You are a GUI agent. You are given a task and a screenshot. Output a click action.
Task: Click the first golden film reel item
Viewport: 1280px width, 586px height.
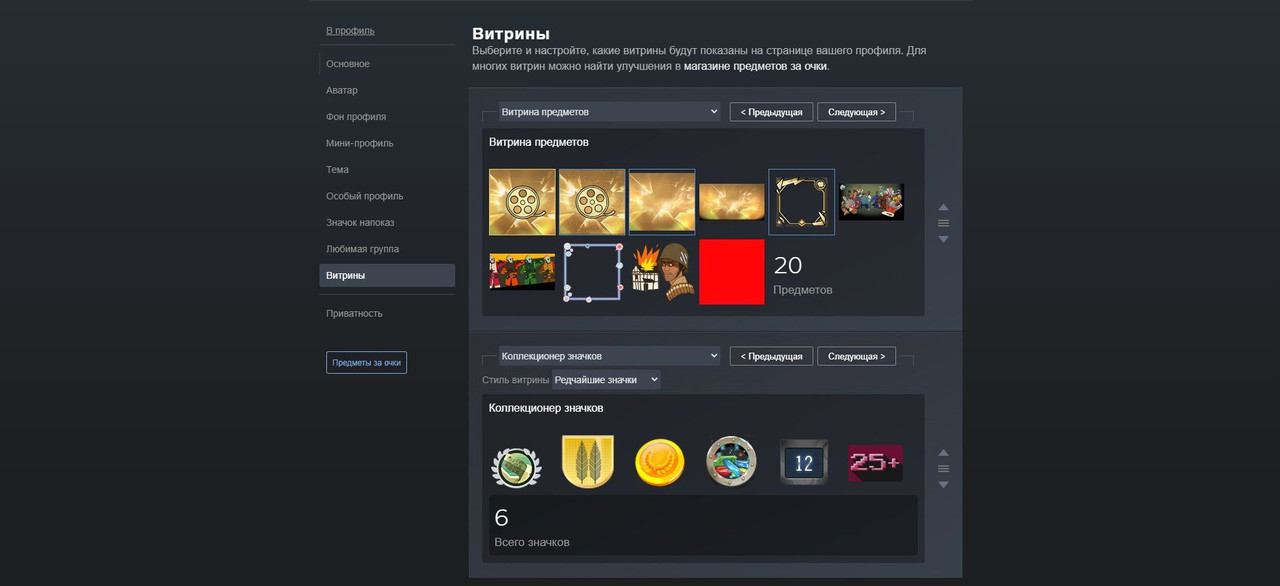(x=522, y=202)
